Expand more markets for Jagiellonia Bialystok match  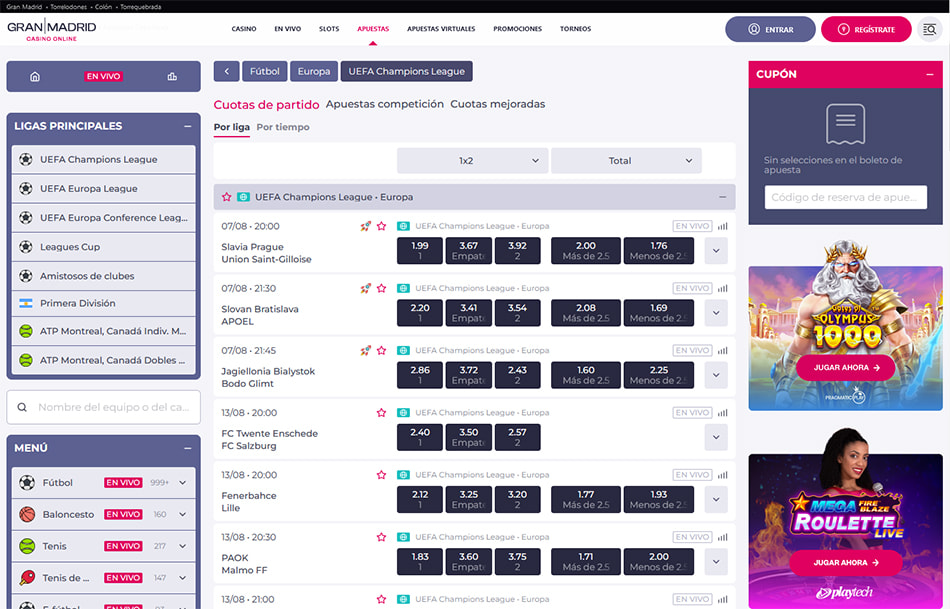715,376
